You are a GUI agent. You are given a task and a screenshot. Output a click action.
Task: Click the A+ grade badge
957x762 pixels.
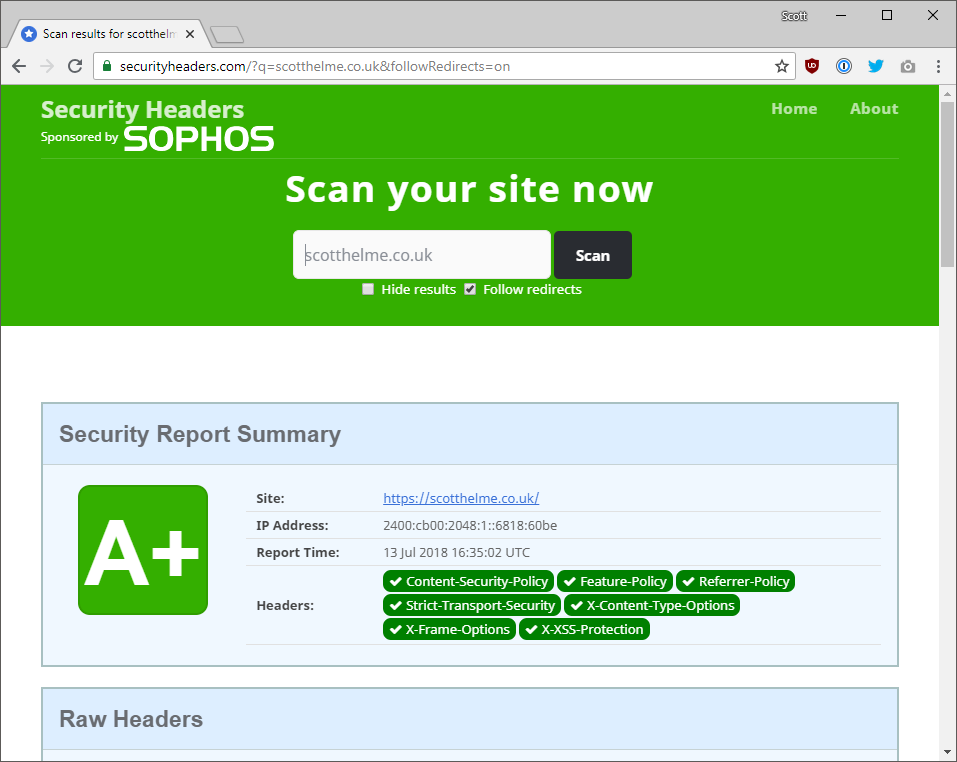[x=142, y=550]
